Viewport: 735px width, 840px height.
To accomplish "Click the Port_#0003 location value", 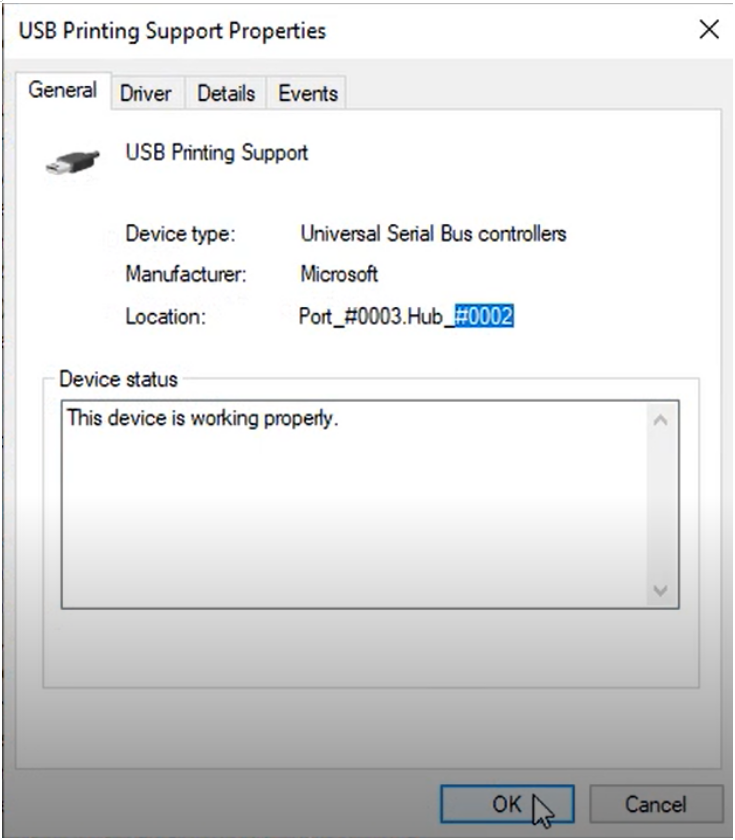I will tap(350, 316).
